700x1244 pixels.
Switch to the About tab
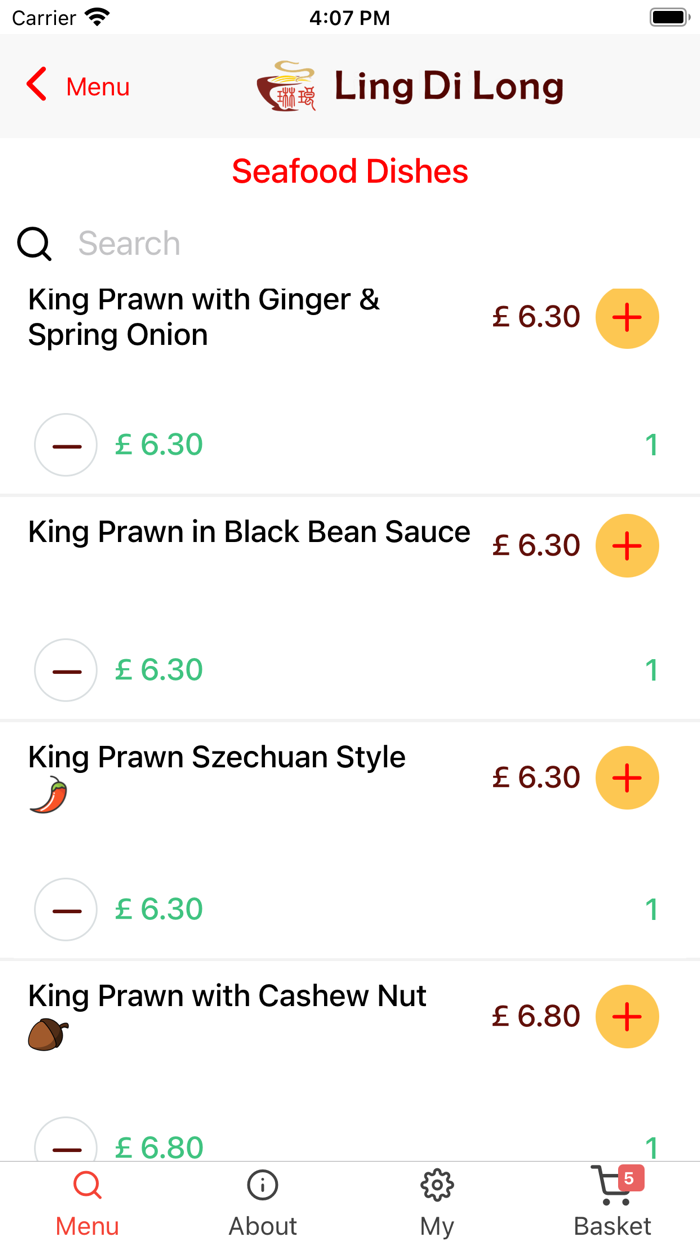pyautogui.click(x=263, y=1203)
